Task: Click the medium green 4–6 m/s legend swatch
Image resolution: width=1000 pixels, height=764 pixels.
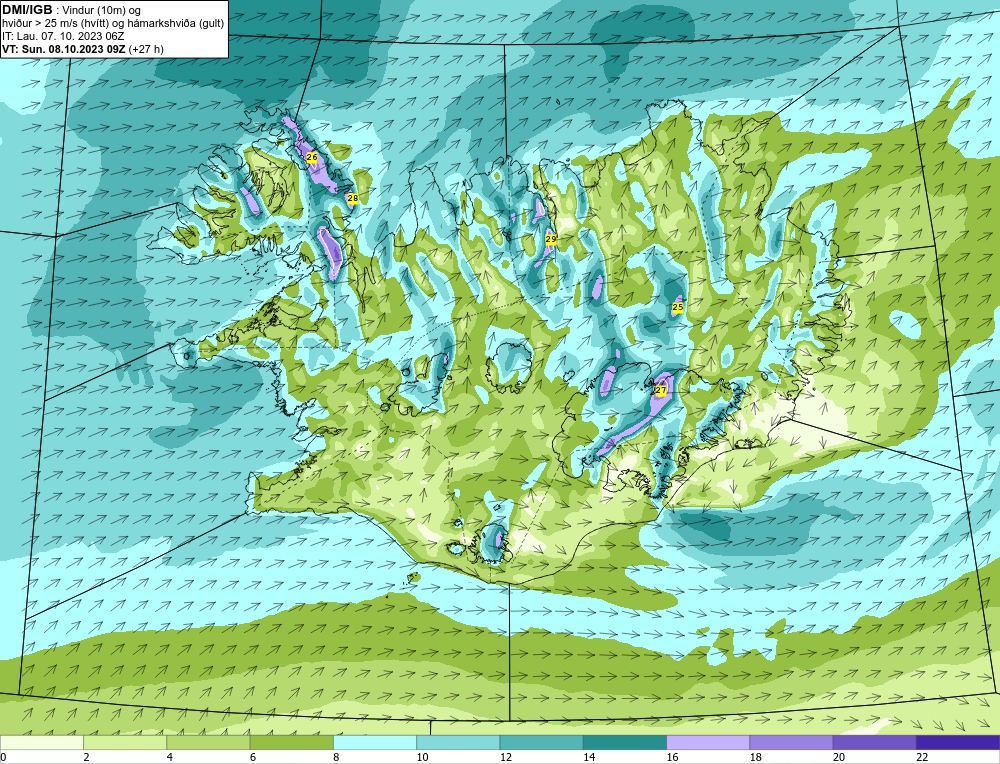Action: [x=208, y=742]
